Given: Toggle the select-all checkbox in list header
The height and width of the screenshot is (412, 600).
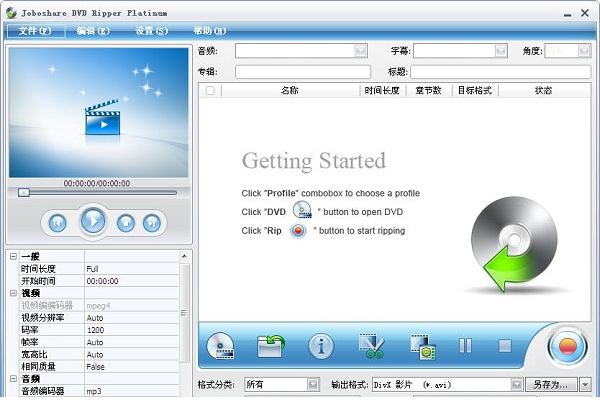Looking at the screenshot, I should tap(210, 91).
